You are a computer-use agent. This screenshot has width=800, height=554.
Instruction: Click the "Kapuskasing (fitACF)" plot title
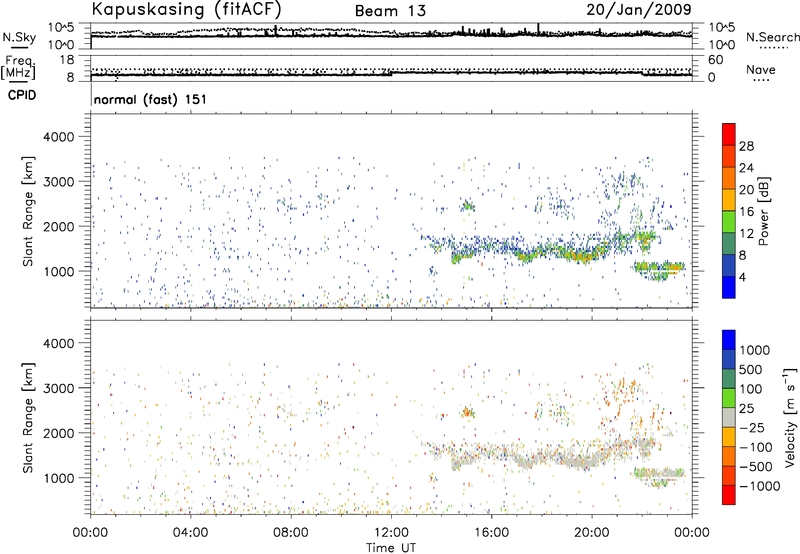186,9
